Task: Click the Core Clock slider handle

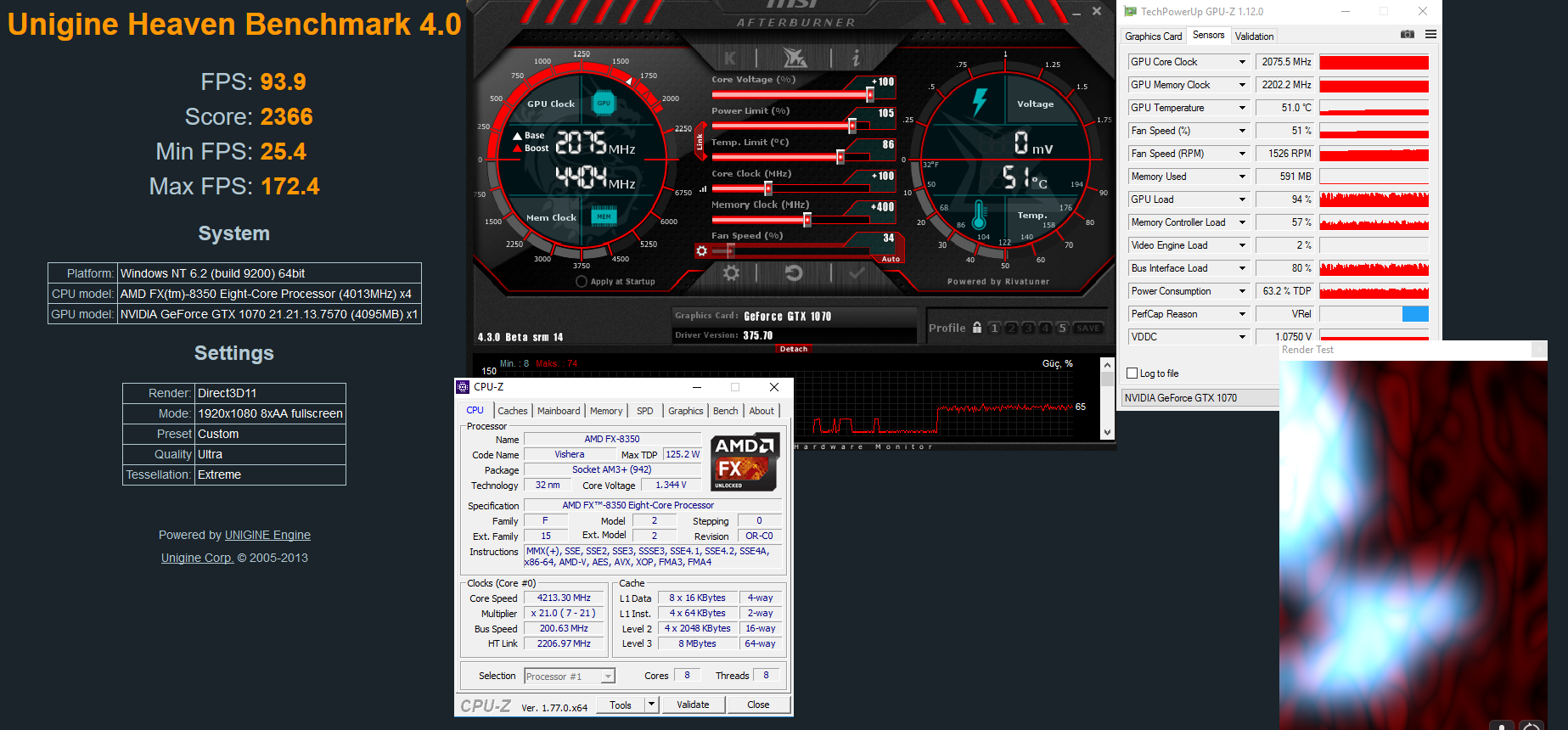Action: click(x=767, y=188)
